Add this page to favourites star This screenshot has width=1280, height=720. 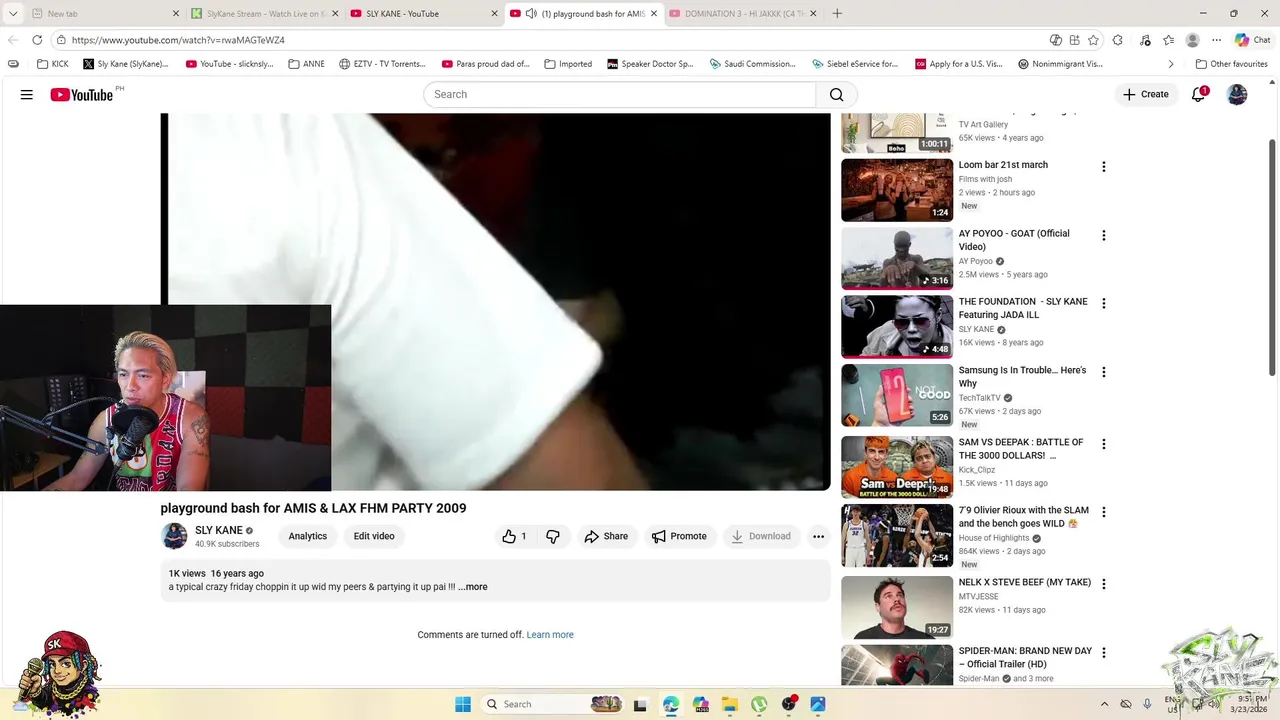1094,40
